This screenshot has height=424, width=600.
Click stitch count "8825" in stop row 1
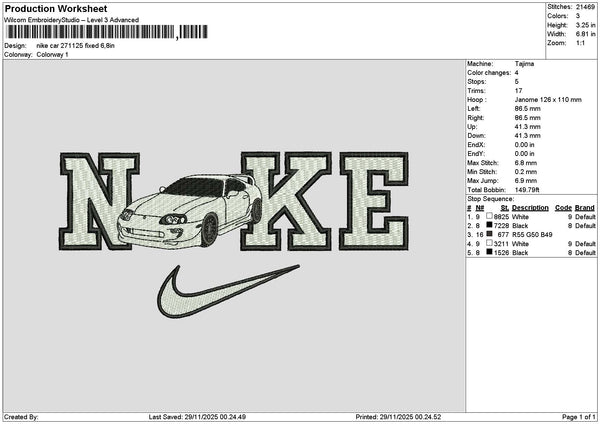(501, 217)
